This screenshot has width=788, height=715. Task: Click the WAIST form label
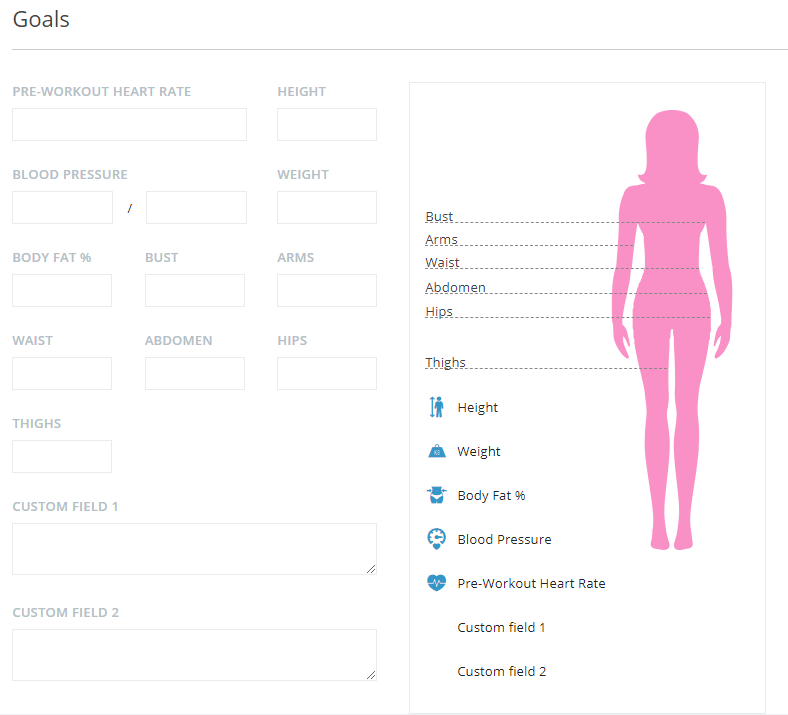(32, 340)
